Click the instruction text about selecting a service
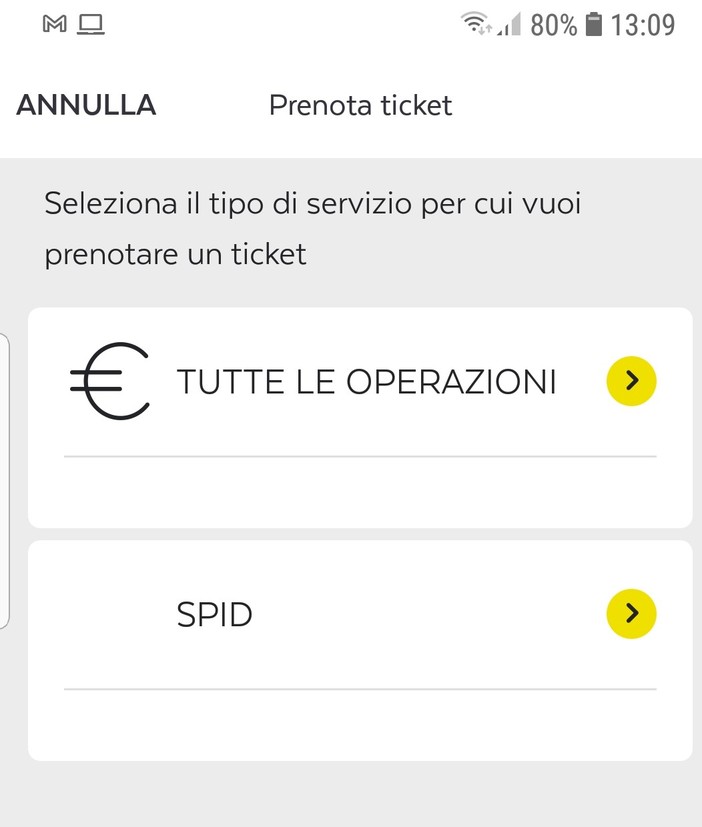Screen dimensions: 702x827 tap(313, 228)
